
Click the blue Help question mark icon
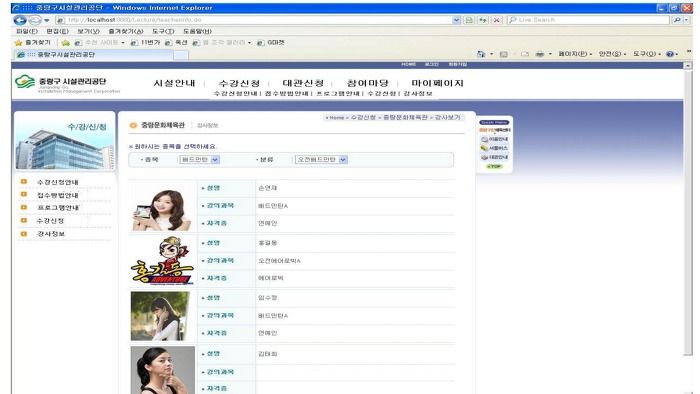(x=670, y=54)
